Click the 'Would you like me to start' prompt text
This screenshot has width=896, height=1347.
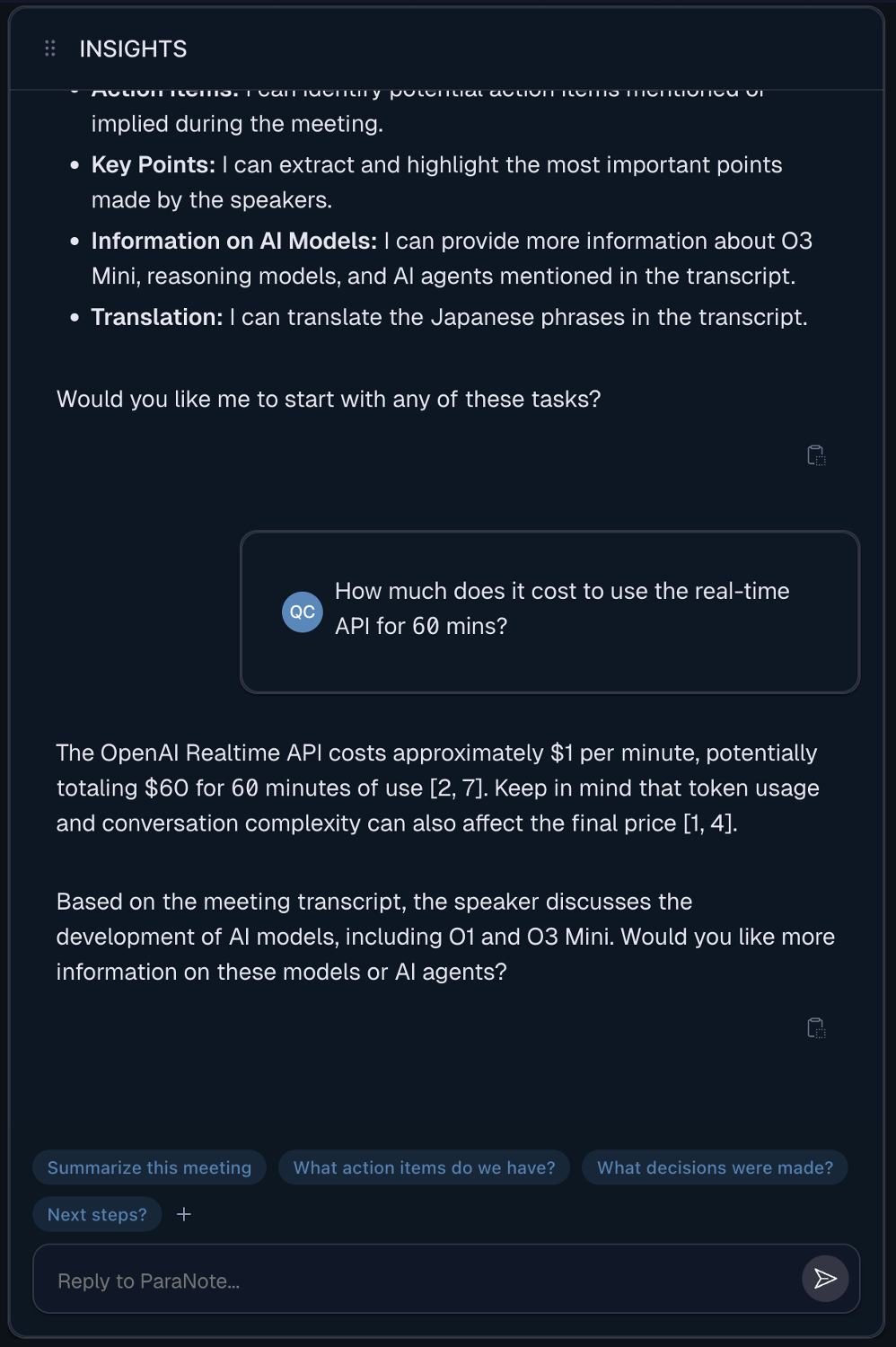click(329, 399)
